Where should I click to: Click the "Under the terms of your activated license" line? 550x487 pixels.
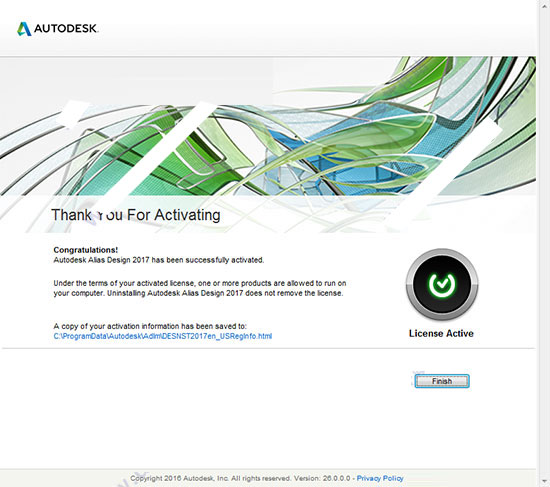click(x=200, y=283)
